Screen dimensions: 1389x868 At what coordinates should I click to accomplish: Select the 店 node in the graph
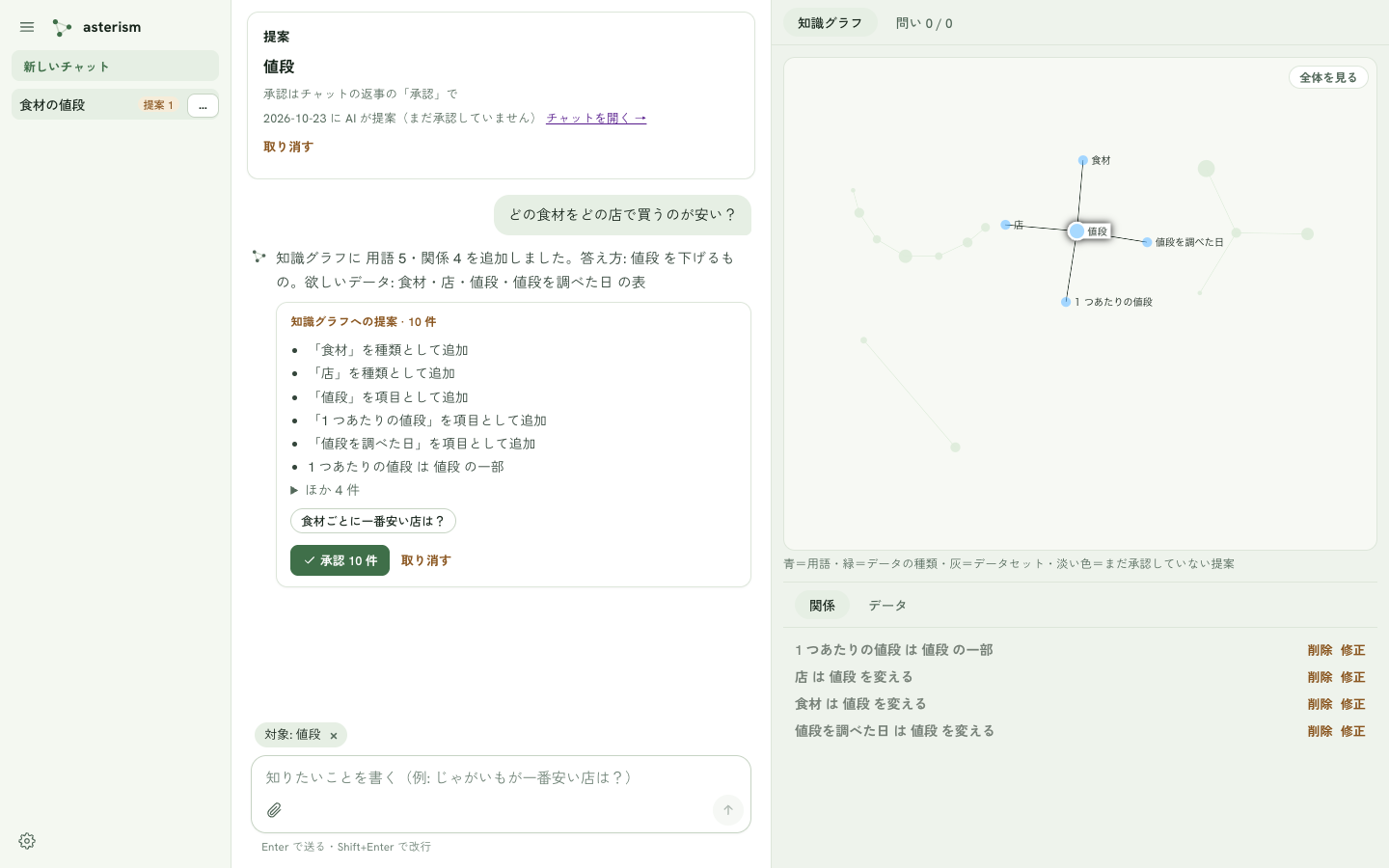(1005, 225)
